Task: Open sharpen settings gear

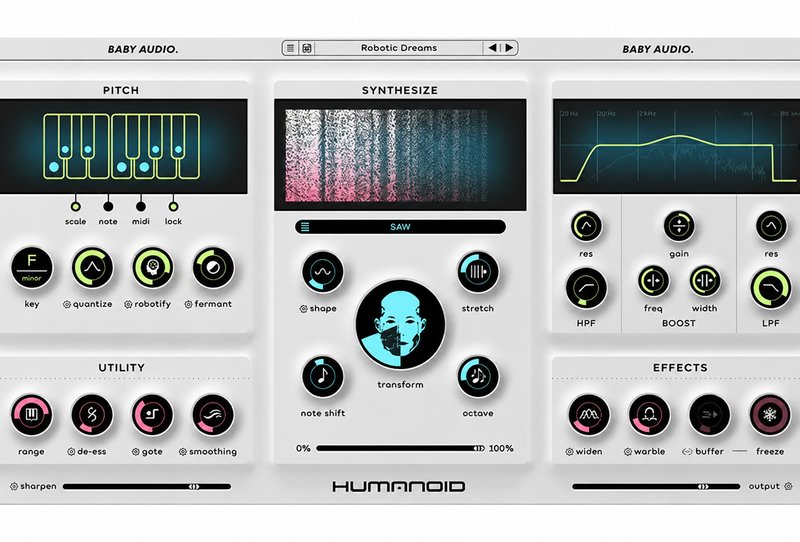Action: (14, 487)
